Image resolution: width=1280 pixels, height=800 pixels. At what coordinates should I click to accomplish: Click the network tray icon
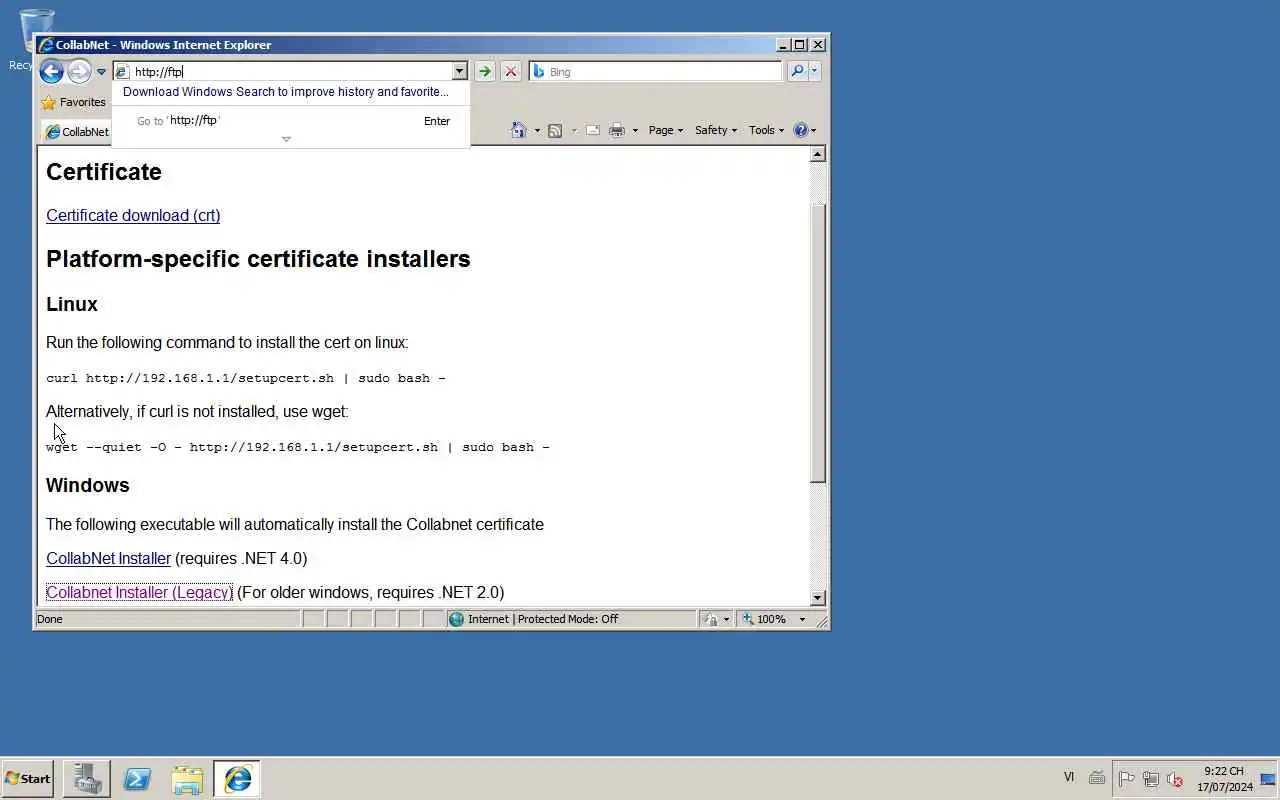pos(1151,779)
